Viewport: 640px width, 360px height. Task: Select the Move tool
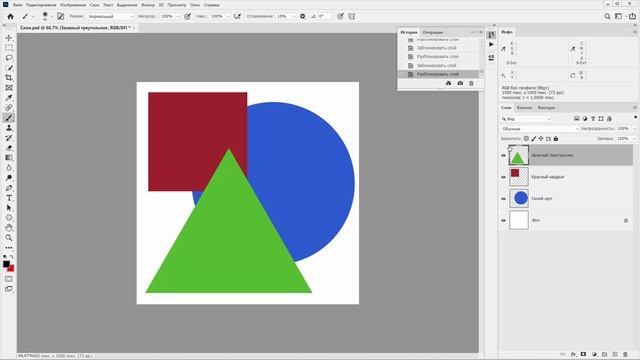click(x=9, y=38)
